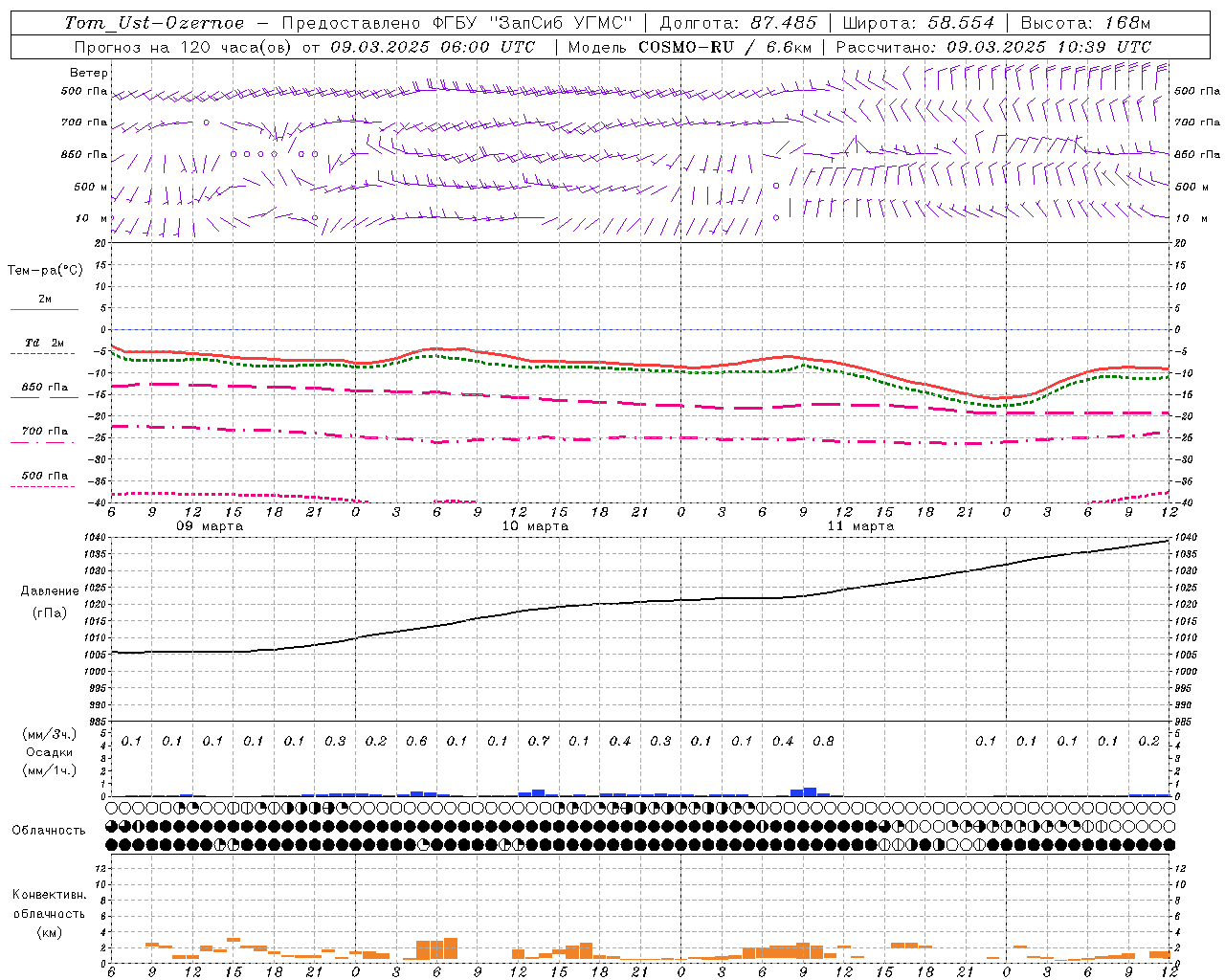Click the Td 2м dew point legend entry
The image size is (1225, 980).
pos(44,343)
